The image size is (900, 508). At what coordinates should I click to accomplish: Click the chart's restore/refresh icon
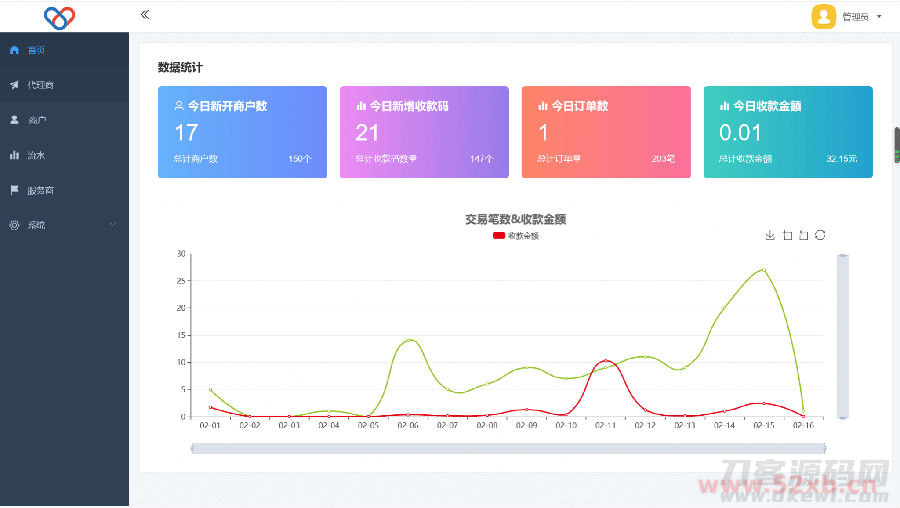[x=820, y=235]
